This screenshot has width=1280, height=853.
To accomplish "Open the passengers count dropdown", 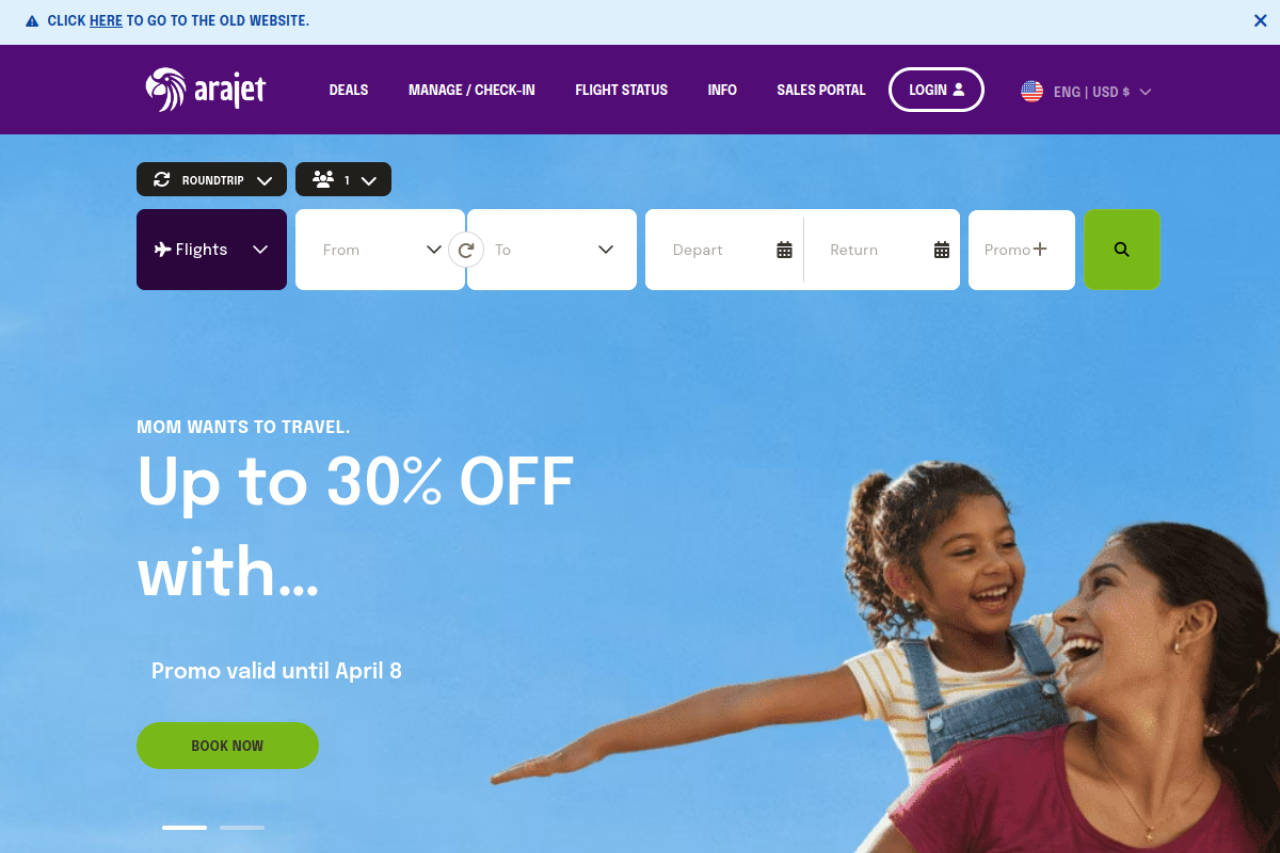I will pos(343,180).
